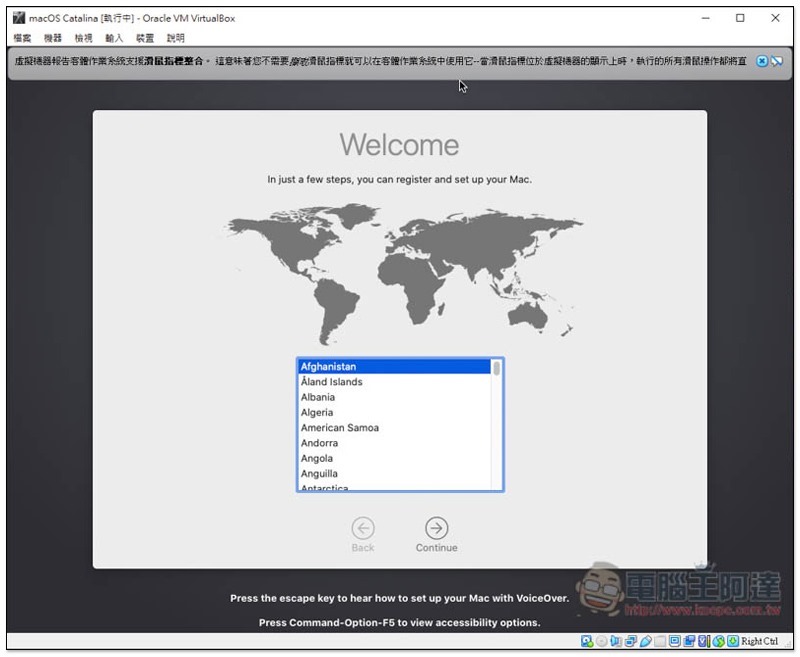Image resolution: width=800 pixels, height=657 pixels.
Task: Click the keyboard capture green arrow icon
Action: tap(733, 641)
